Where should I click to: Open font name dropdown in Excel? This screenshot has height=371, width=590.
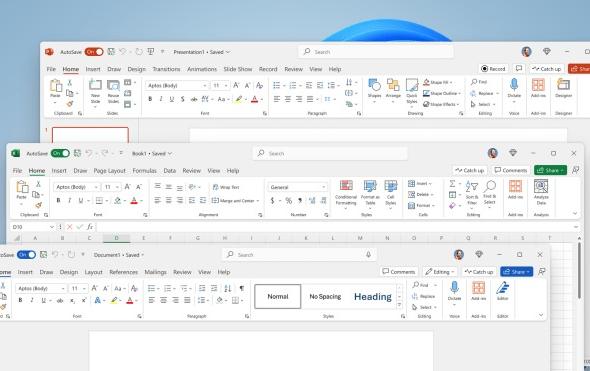pyautogui.click(x=96, y=187)
